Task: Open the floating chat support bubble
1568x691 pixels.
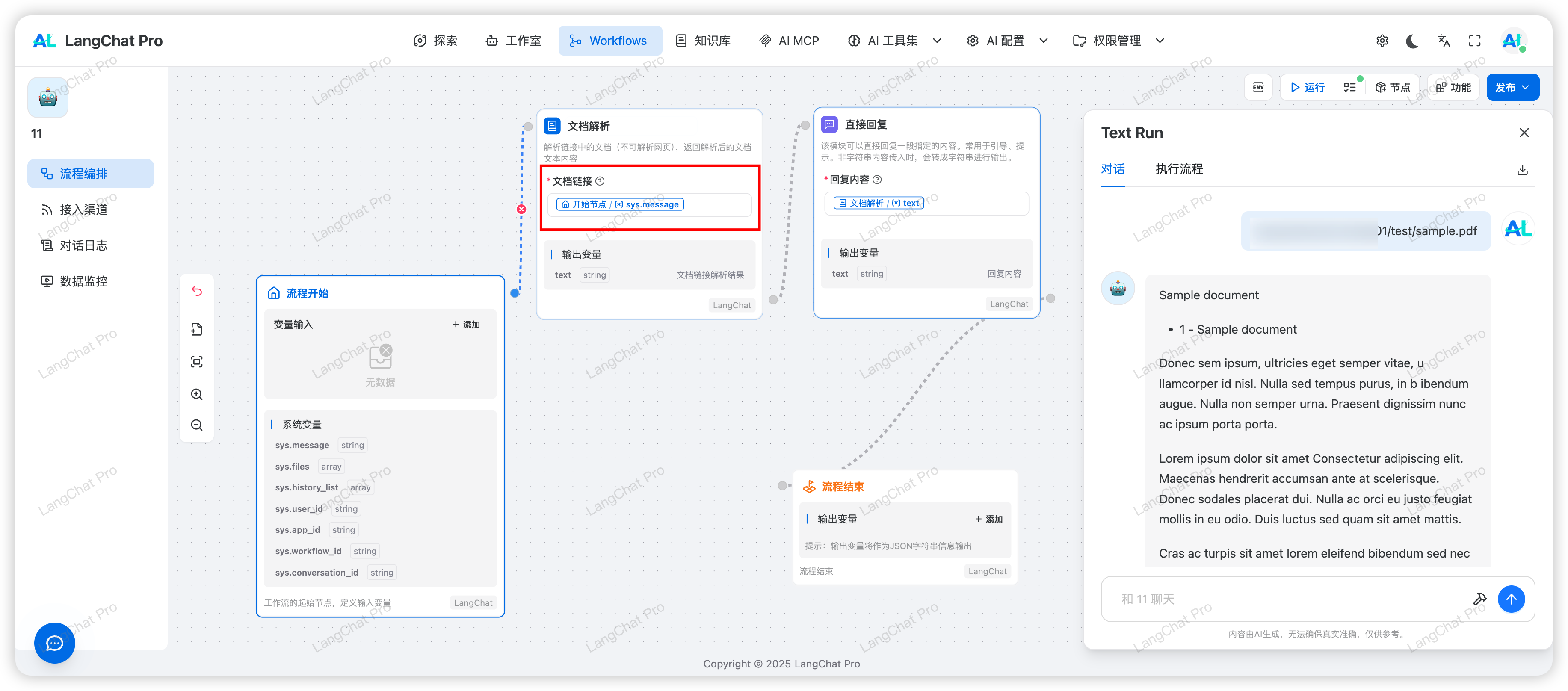Action: tap(54, 643)
